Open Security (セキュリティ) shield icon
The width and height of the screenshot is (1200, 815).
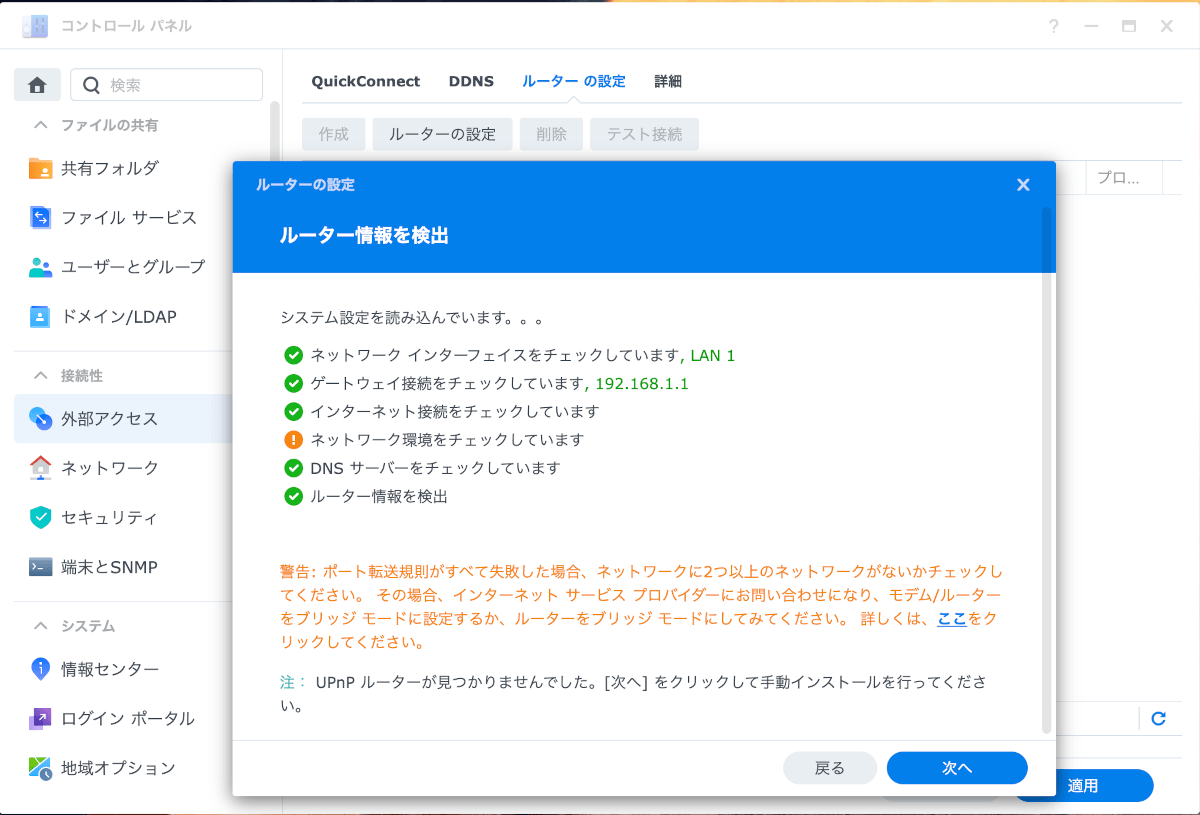[40, 517]
